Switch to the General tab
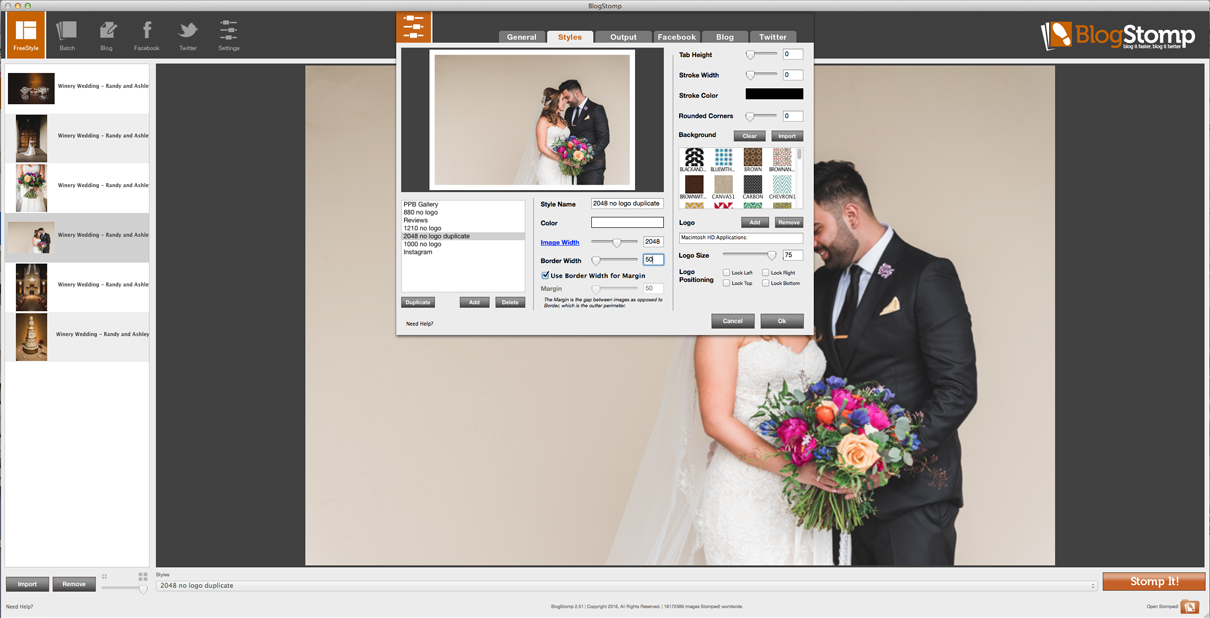1210x618 pixels. [521, 36]
